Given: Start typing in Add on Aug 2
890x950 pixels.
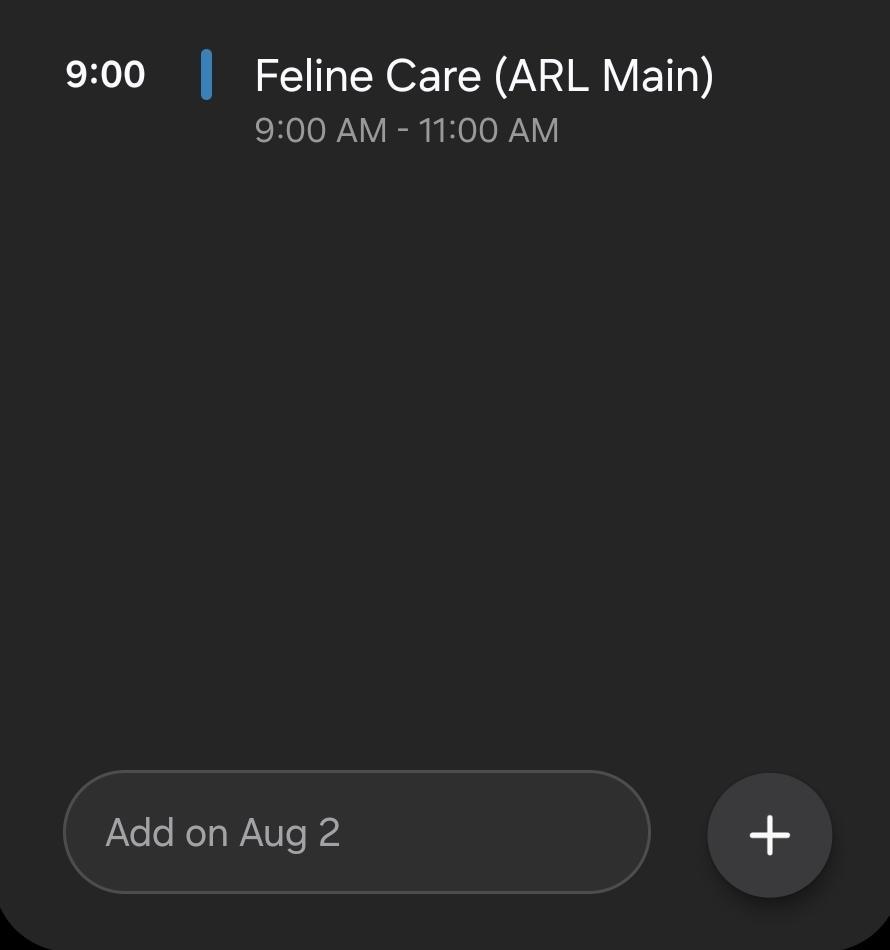Looking at the screenshot, I should click(x=357, y=832).
